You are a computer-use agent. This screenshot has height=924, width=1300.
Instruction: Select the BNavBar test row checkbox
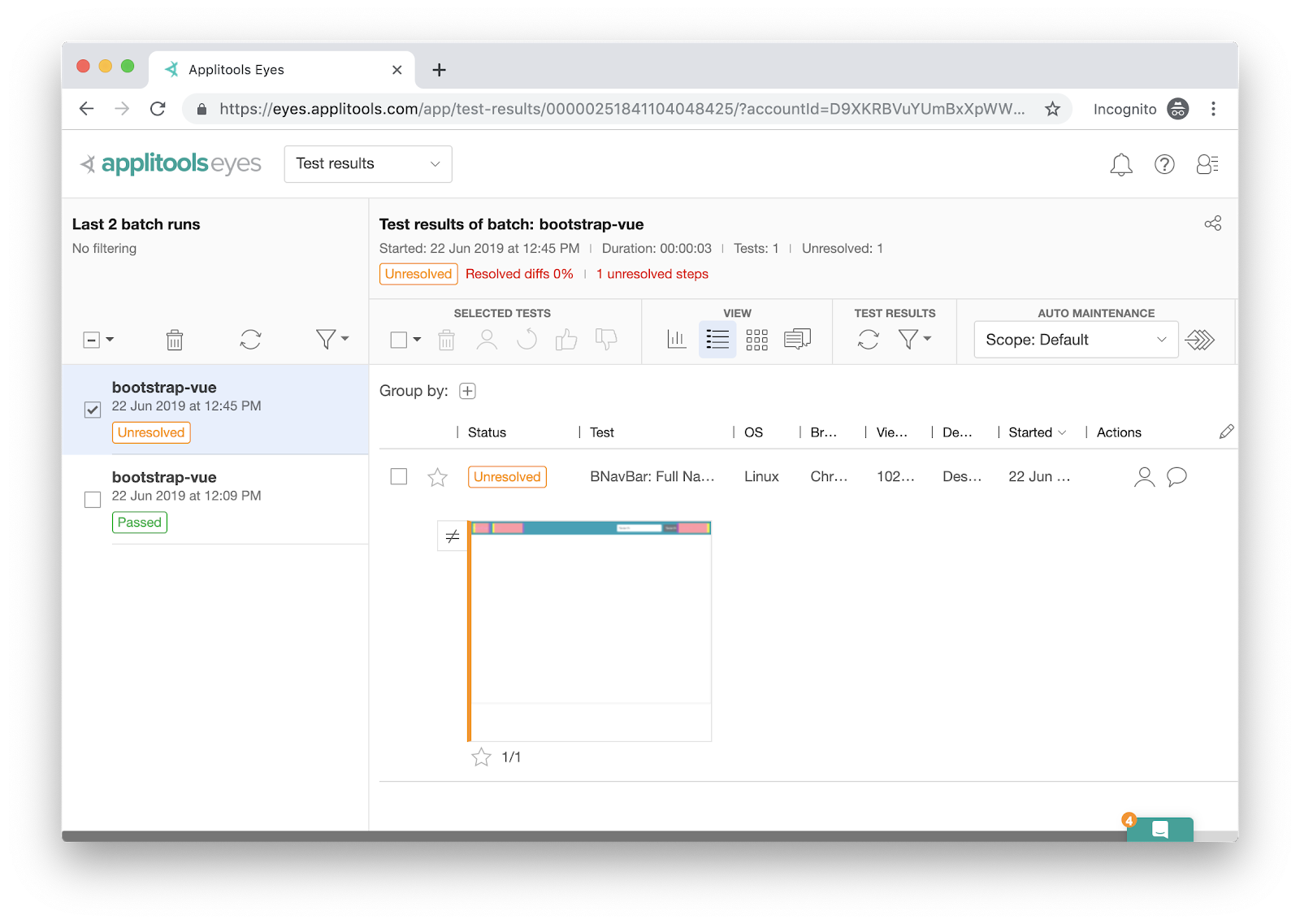point(398,477)
